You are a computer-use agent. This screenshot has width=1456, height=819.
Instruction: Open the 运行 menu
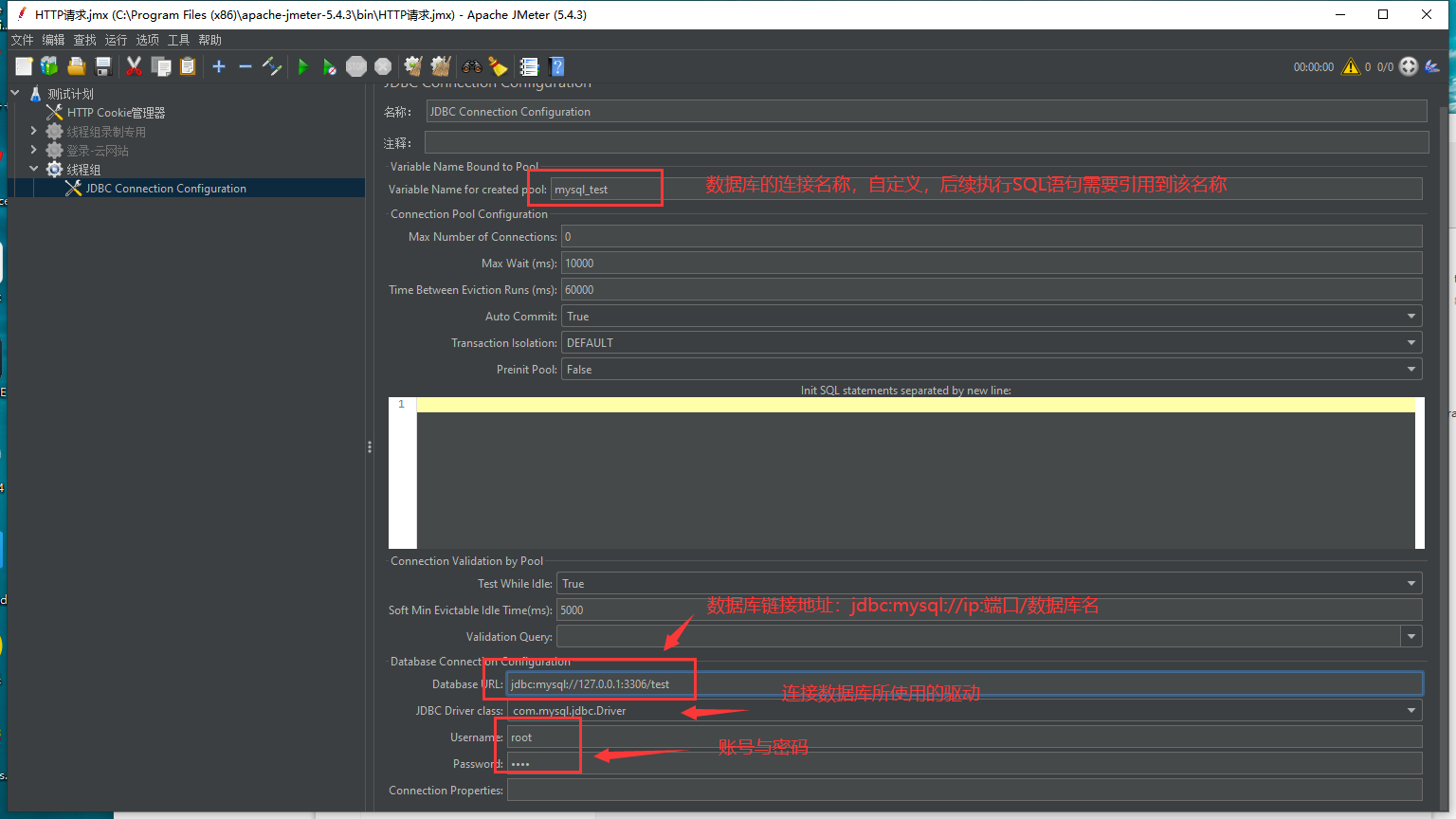click(x=116, y=40)
